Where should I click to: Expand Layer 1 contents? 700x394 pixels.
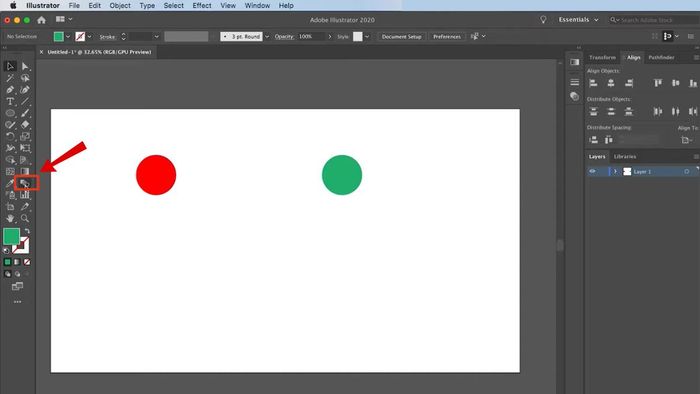[615, 171]
